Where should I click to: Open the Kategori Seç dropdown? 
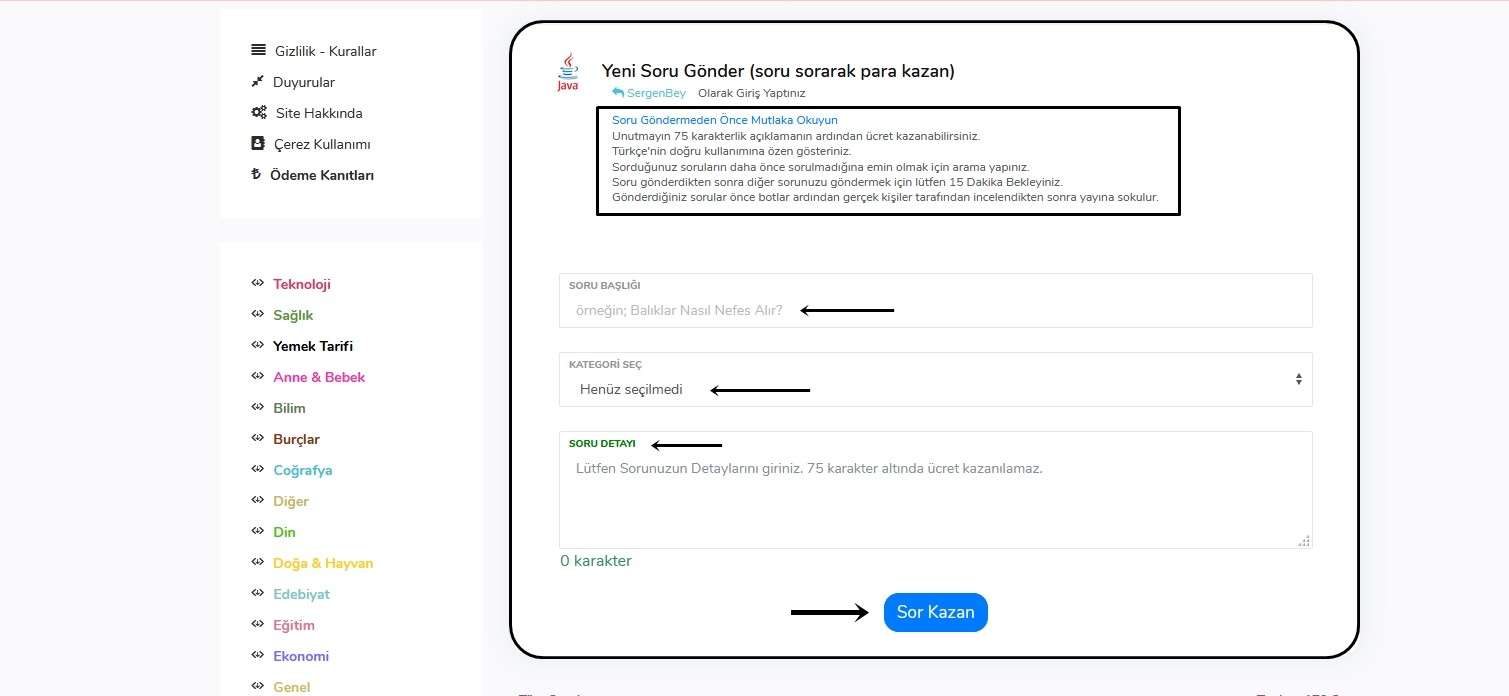pyautogui.click(x=935, y=389)
